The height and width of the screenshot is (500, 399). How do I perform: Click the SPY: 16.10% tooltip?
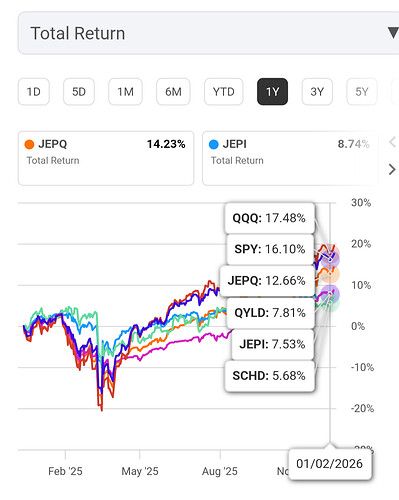point(270,249)
